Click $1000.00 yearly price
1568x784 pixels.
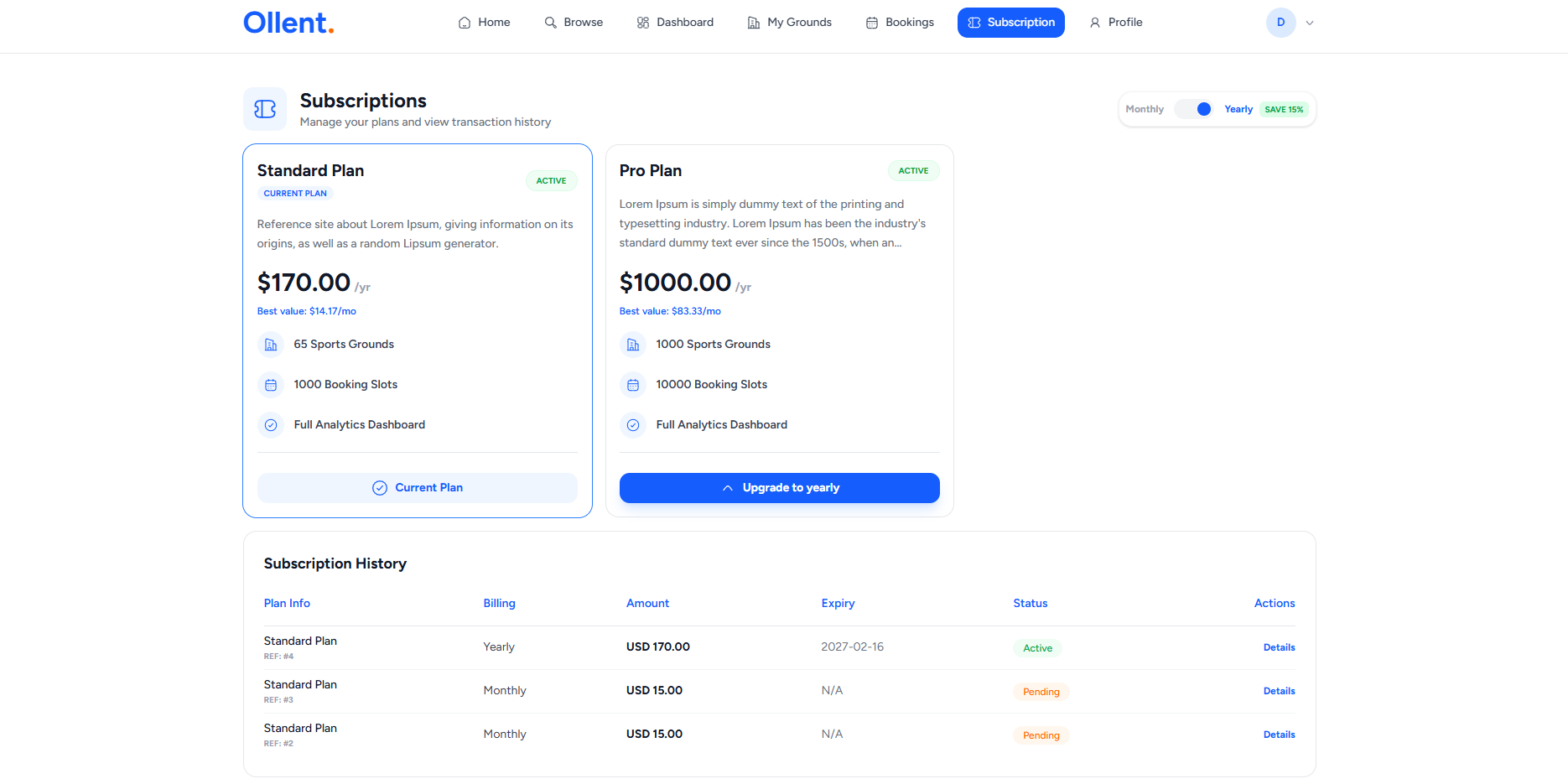tap(675, 283)
